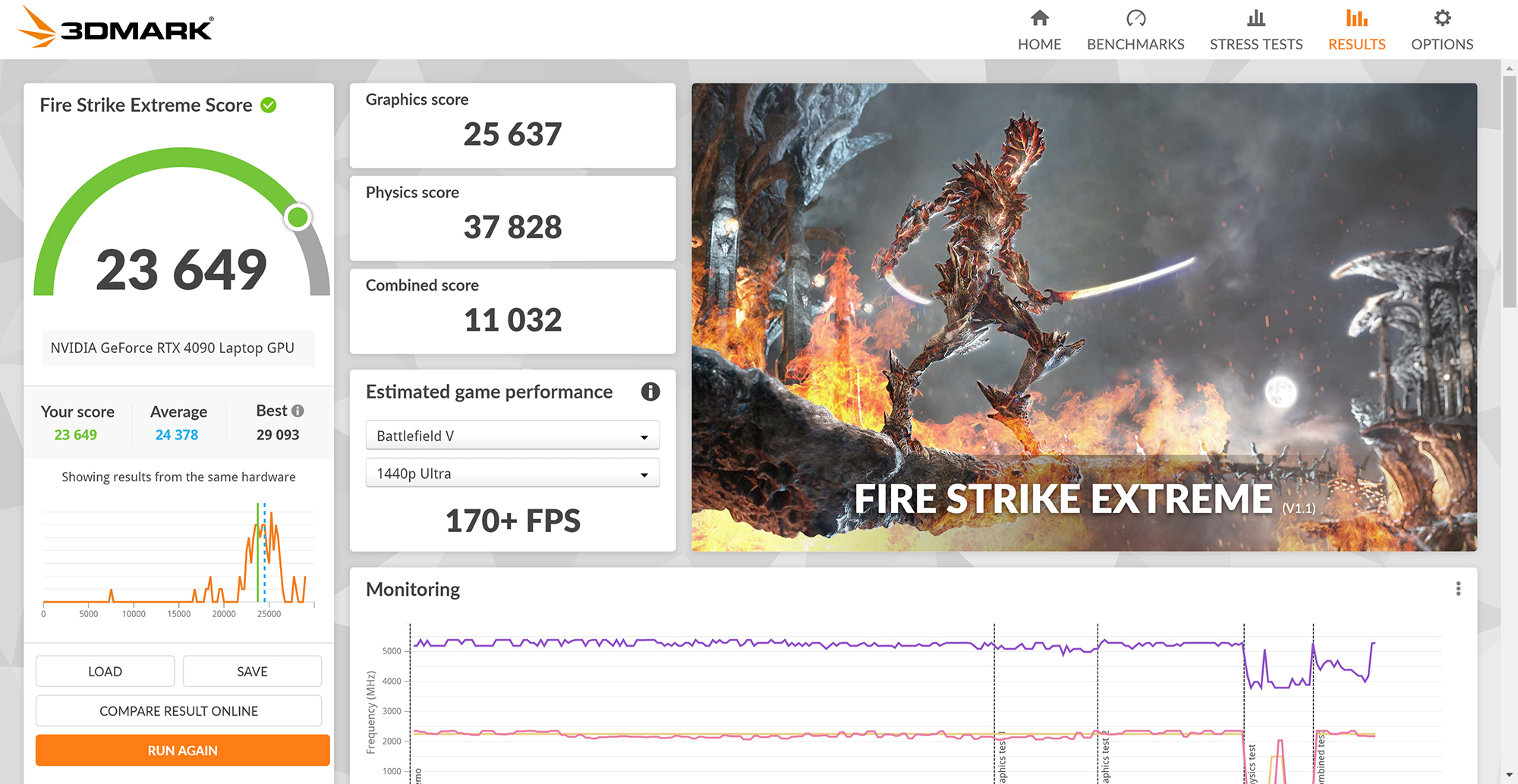Open Benchmarks via the gauge icon

(1135, 18)
